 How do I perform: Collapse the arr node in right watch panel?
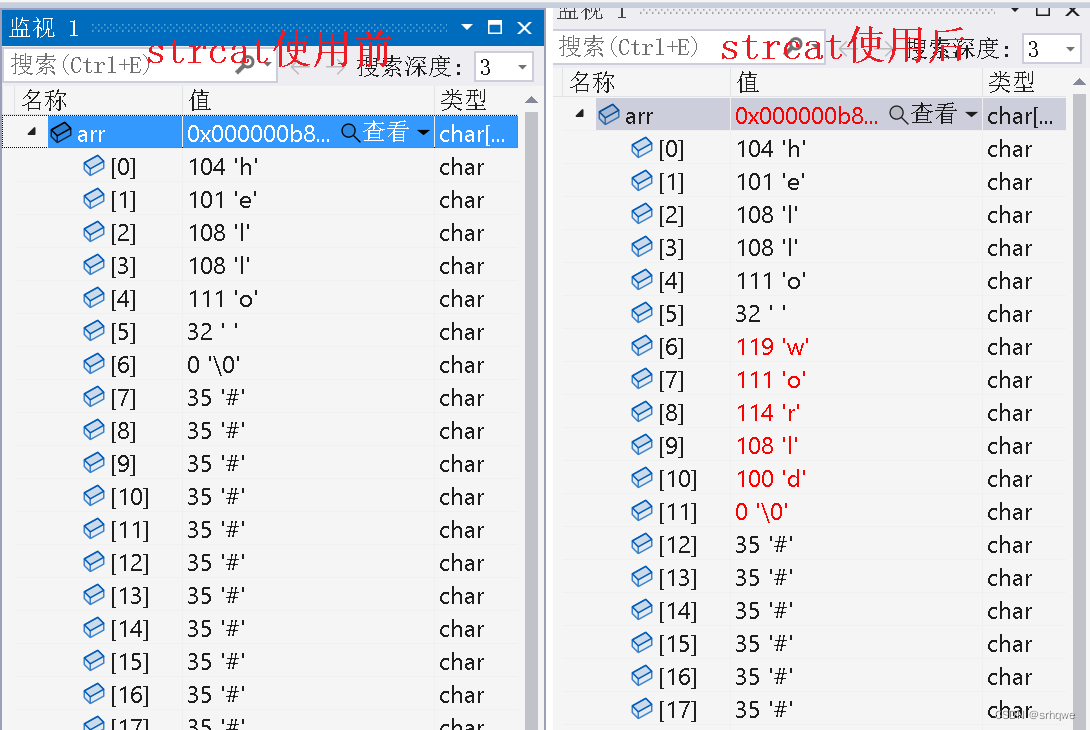coord(578,114)
